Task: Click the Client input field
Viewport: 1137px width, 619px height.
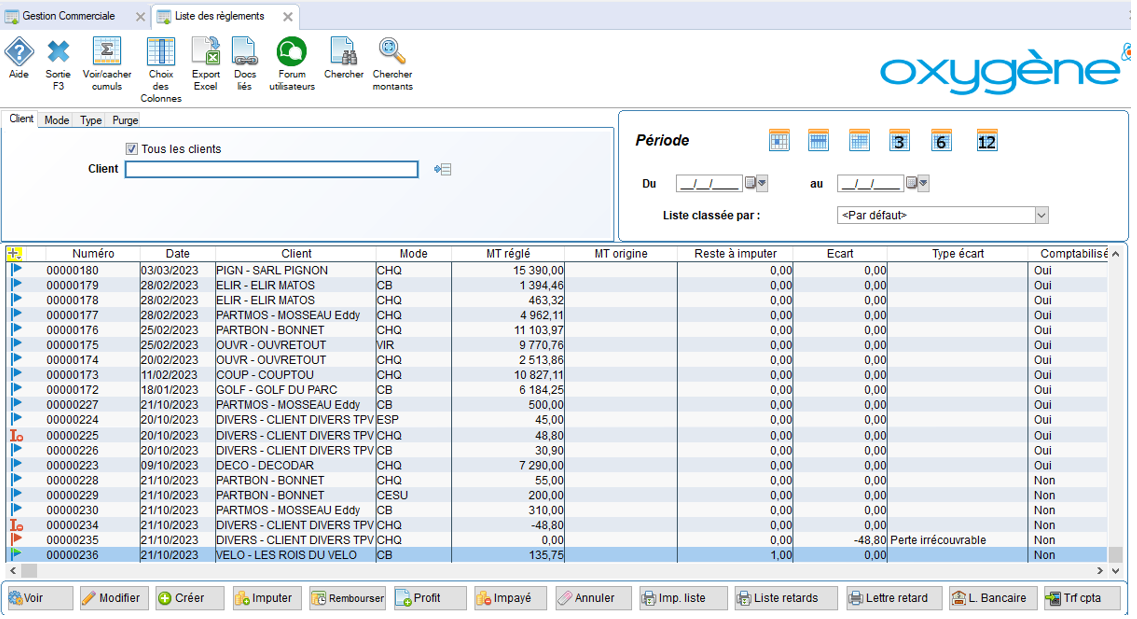Action: coord(271,170)
